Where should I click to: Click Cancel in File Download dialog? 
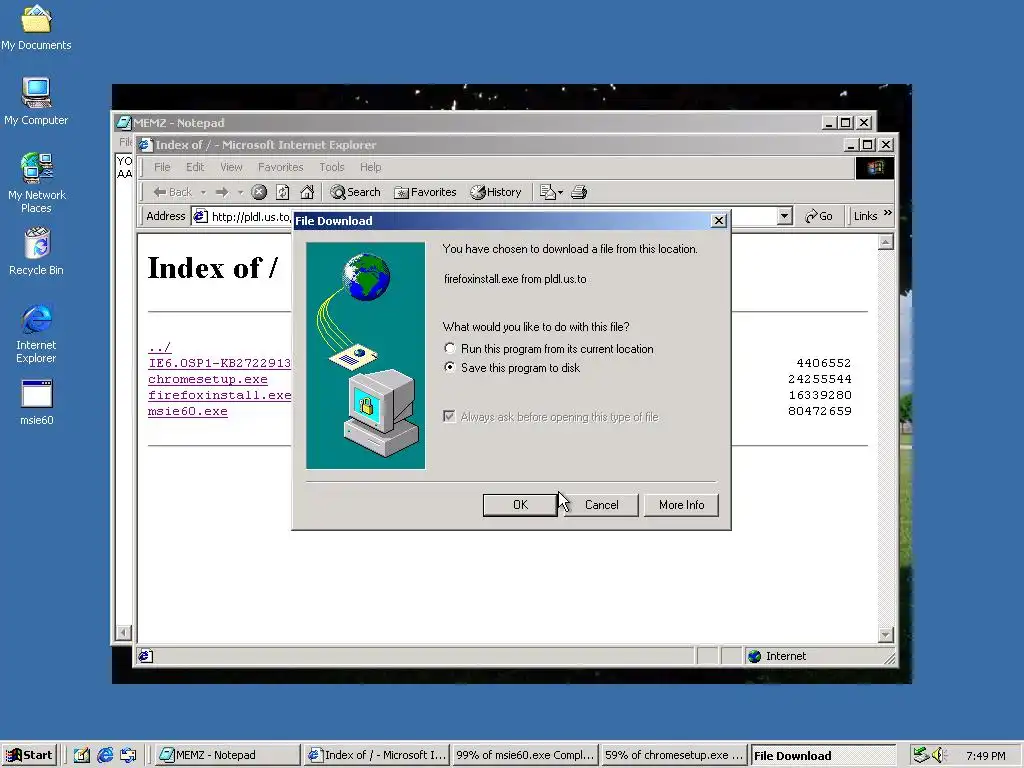(601, 505)
